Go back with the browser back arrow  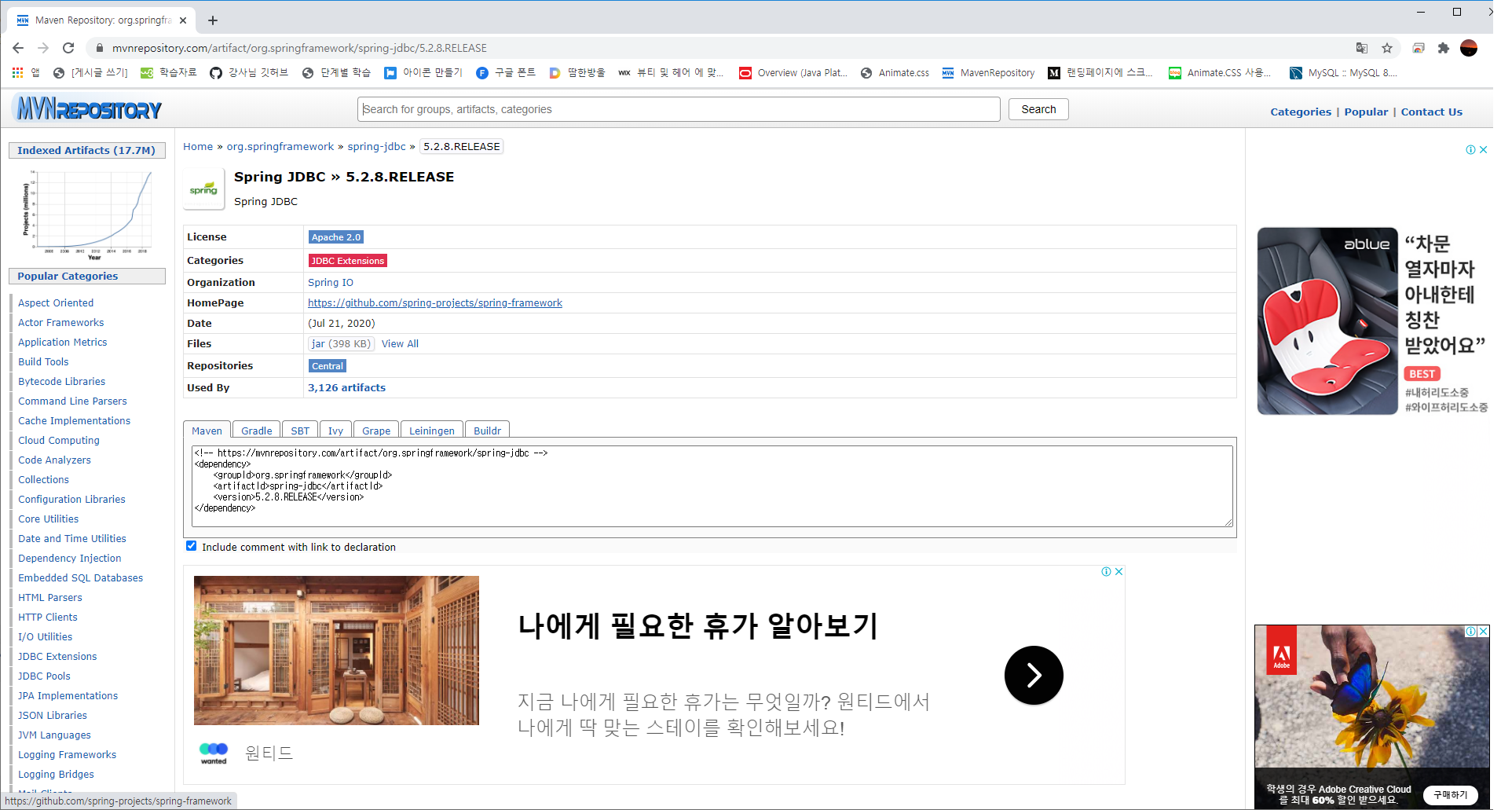click(x=18, y=48)
